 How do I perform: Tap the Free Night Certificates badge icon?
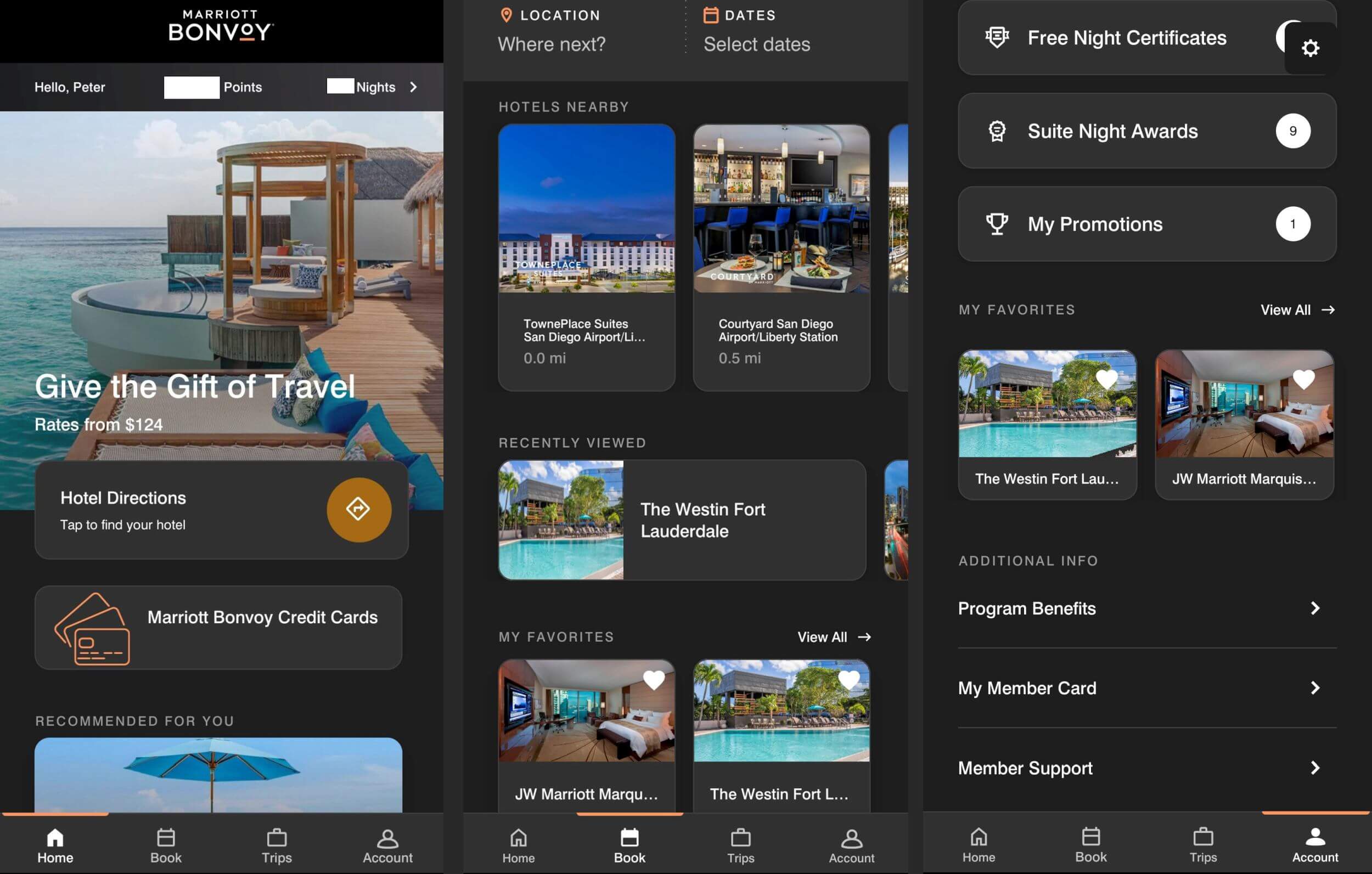[x=997, y=38]
